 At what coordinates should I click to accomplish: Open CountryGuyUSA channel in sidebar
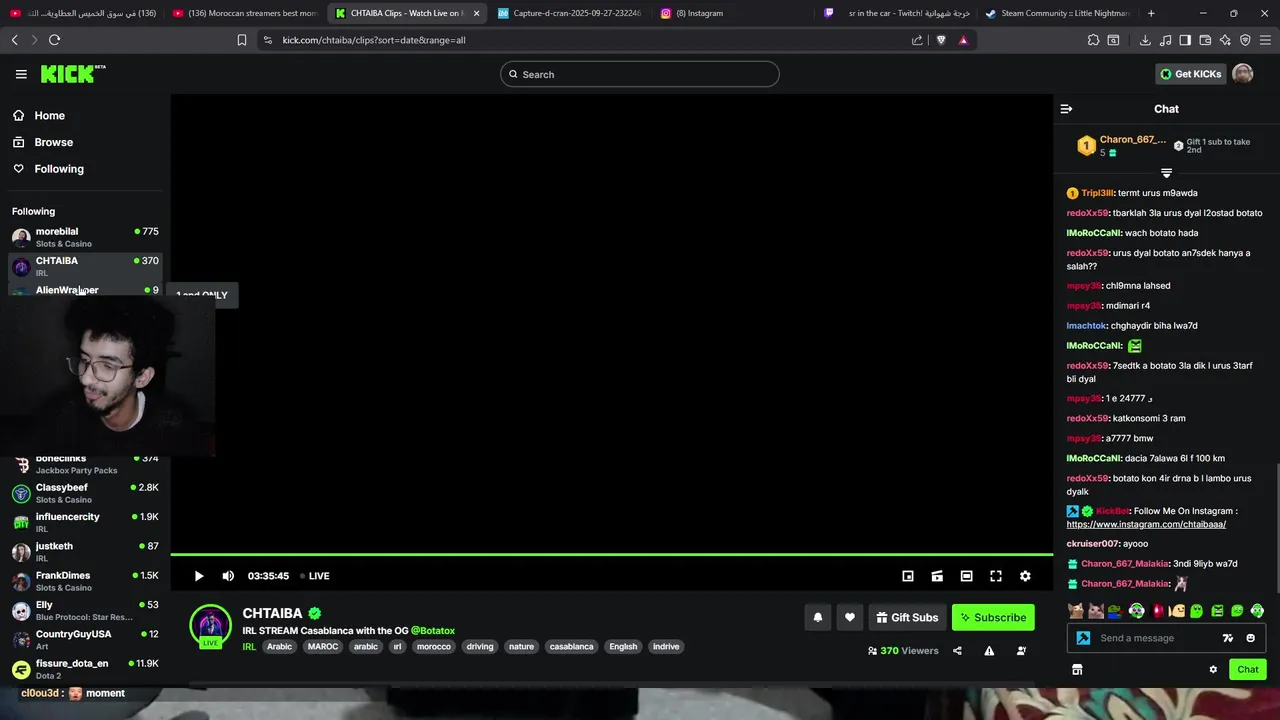85,640
